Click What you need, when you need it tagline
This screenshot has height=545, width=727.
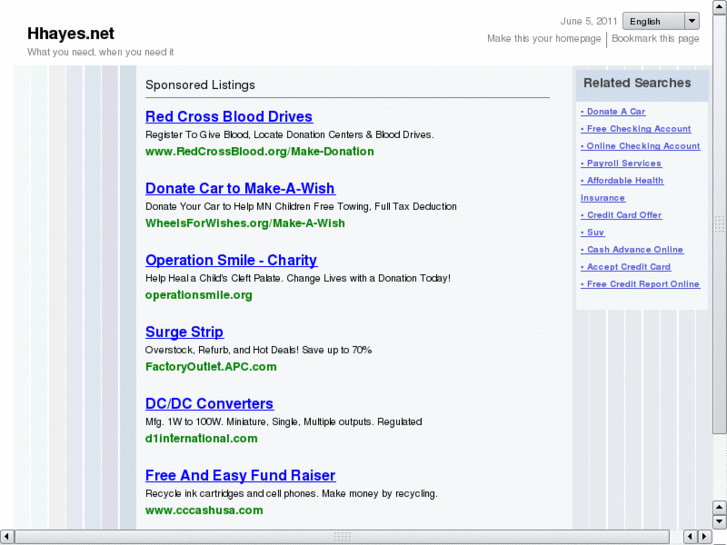coord(100,52)
